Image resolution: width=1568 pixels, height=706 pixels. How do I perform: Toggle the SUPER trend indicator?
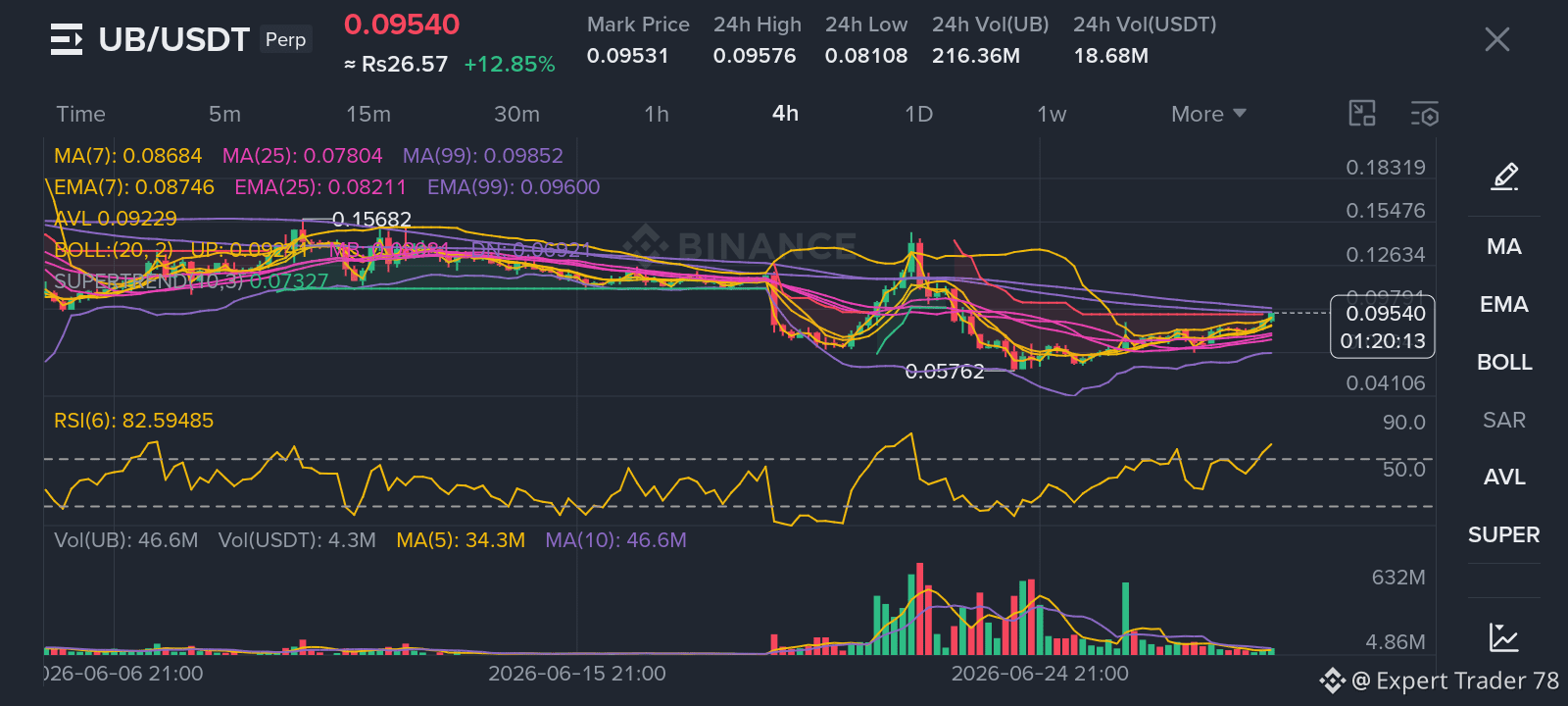pos(1504,534)
